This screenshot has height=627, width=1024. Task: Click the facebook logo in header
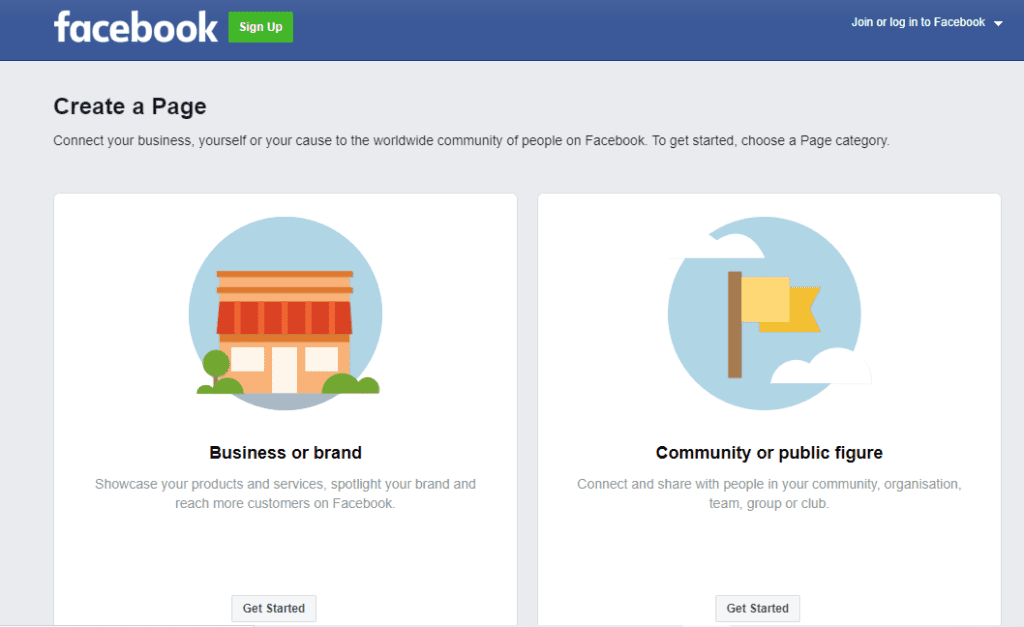coord(136,27)
